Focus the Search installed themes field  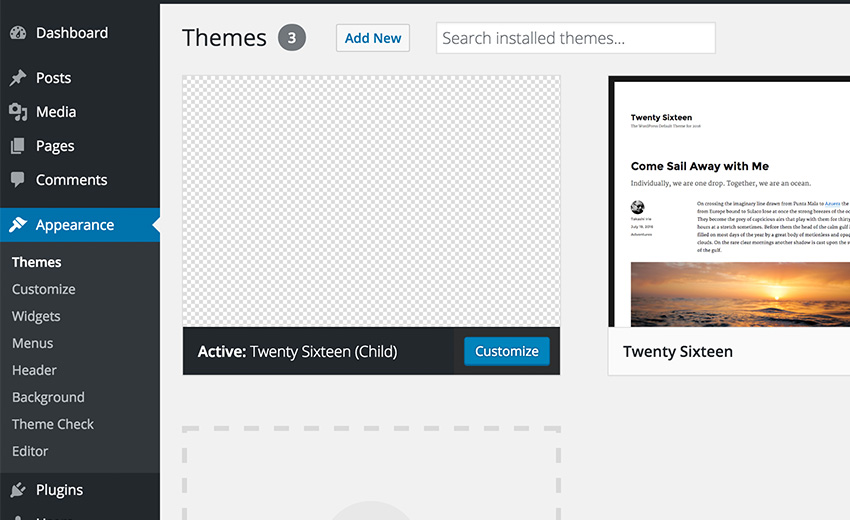point(575,38)
